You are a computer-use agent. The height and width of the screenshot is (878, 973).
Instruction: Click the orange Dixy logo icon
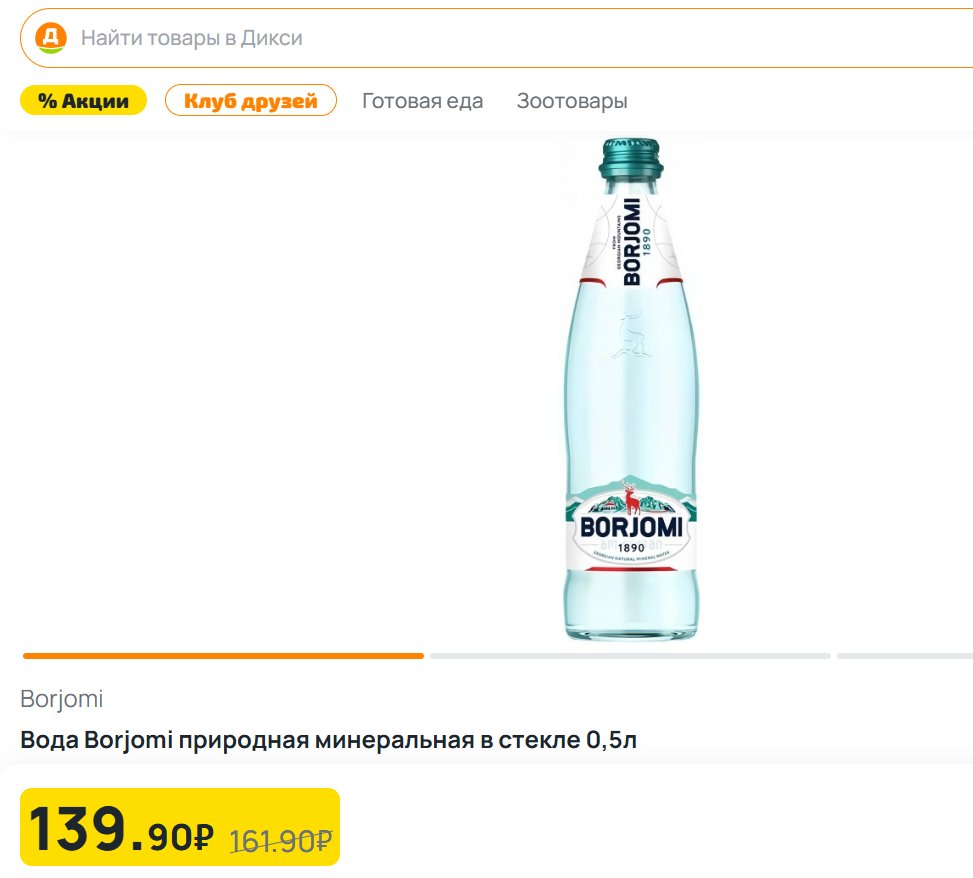click(50, 38)
